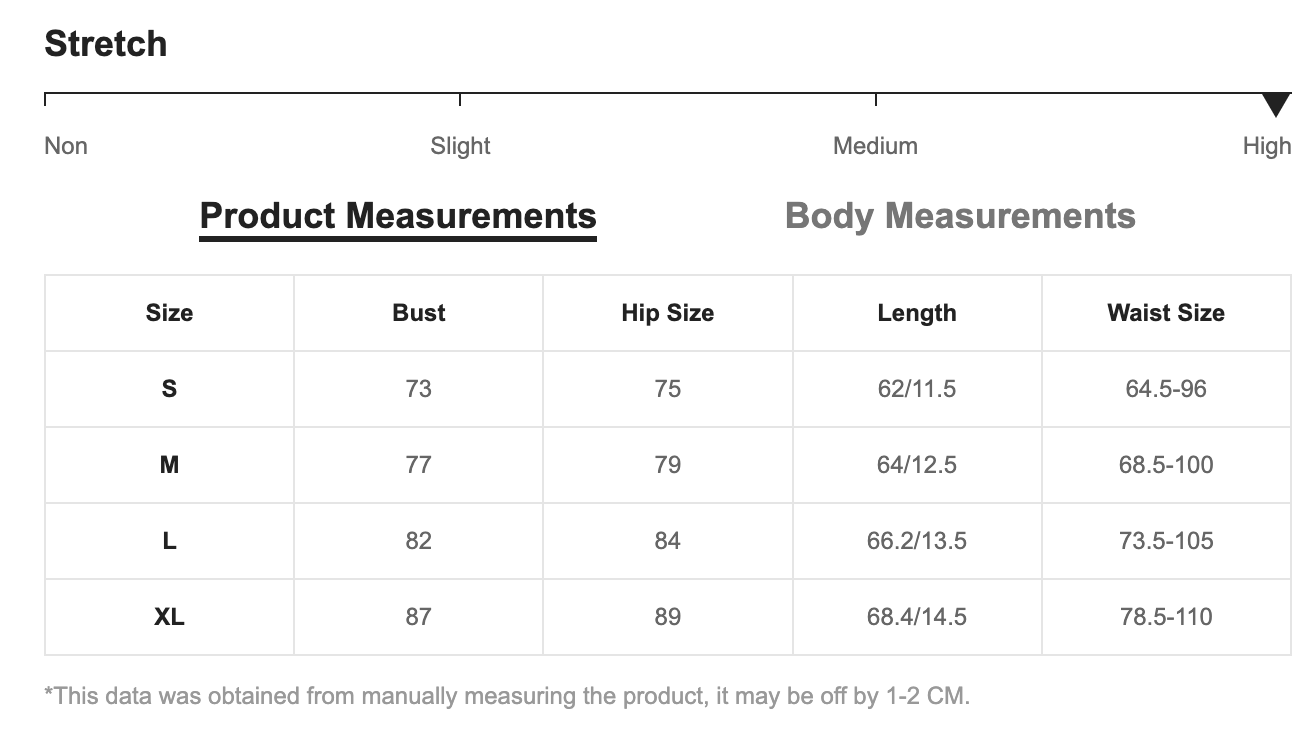The height and width of the screenshot is (754, 1312).
Task: Click the Bust column header
Action: click(x=418, y=313)
